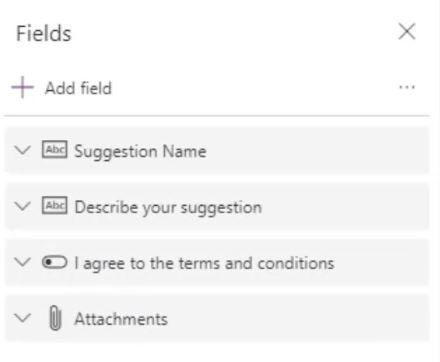This screenshot has width=440, height=362.
Task: Open the three-dot more options menu
Action: coord(407,87)
